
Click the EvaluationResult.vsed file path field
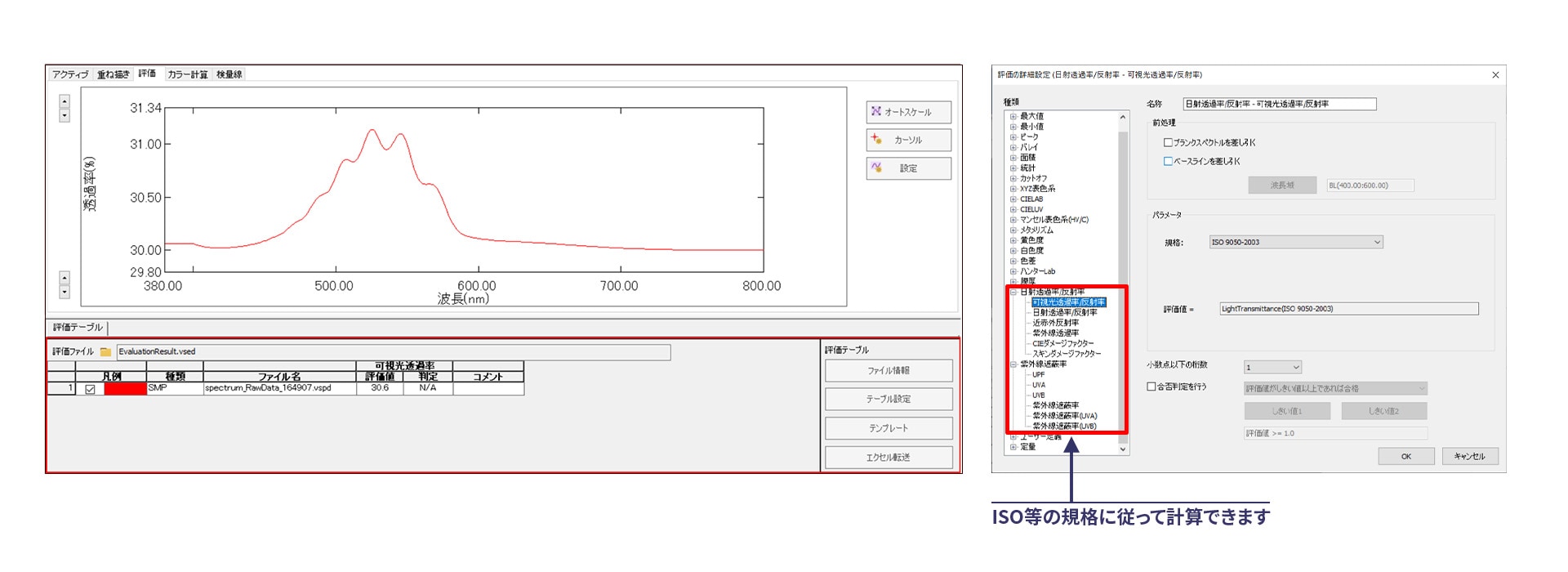click(x=394, y=352)
